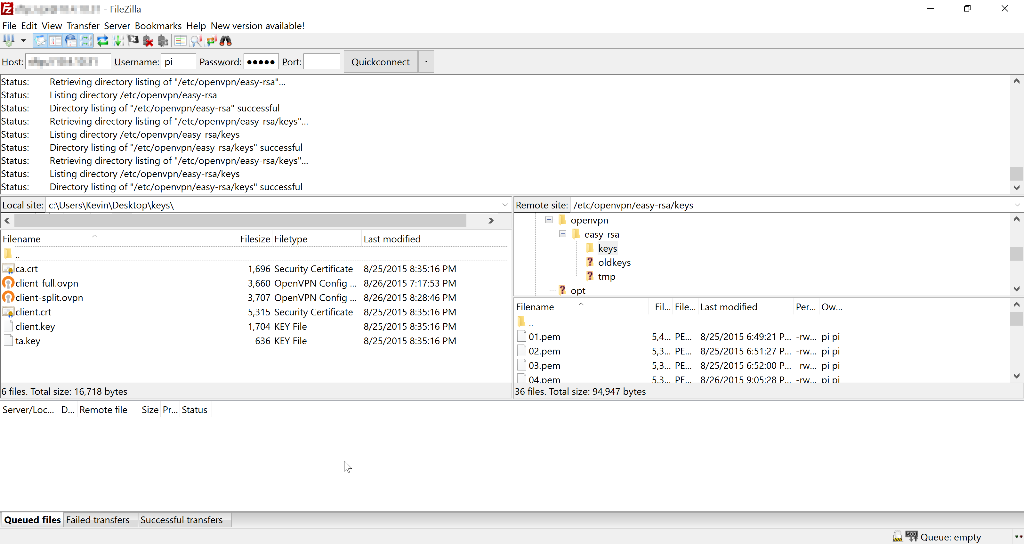Open directory listing filters dialog

click(x=180, y=40)
